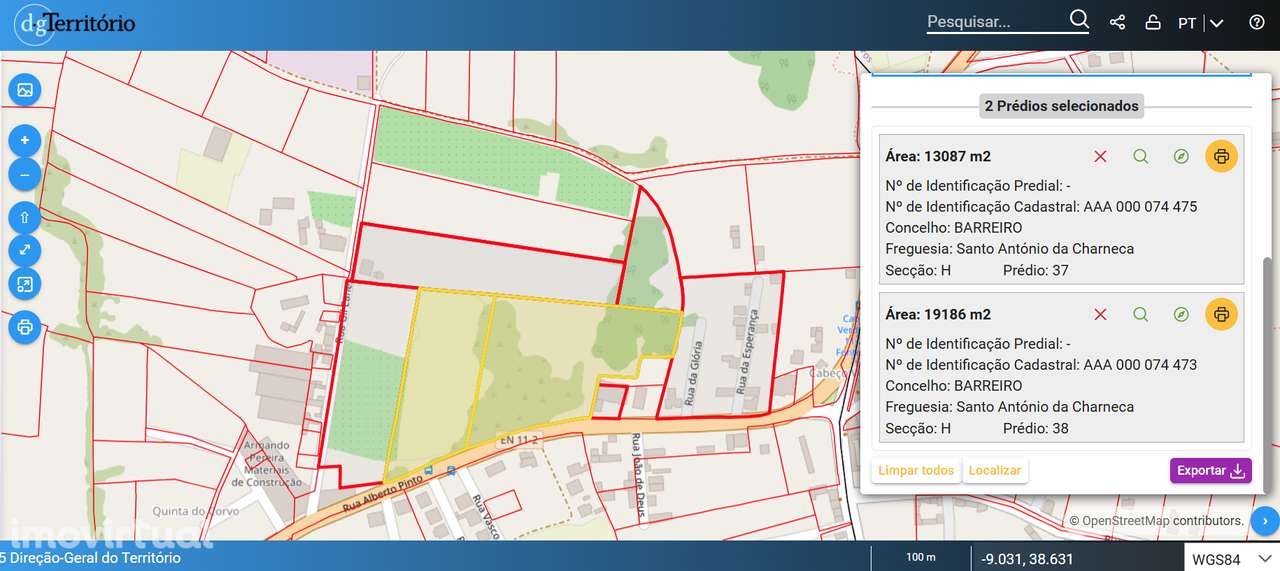Viewport: 1280px width, 571px height.
Task: Click the Localizar button
Action: (x=995, y=470)
